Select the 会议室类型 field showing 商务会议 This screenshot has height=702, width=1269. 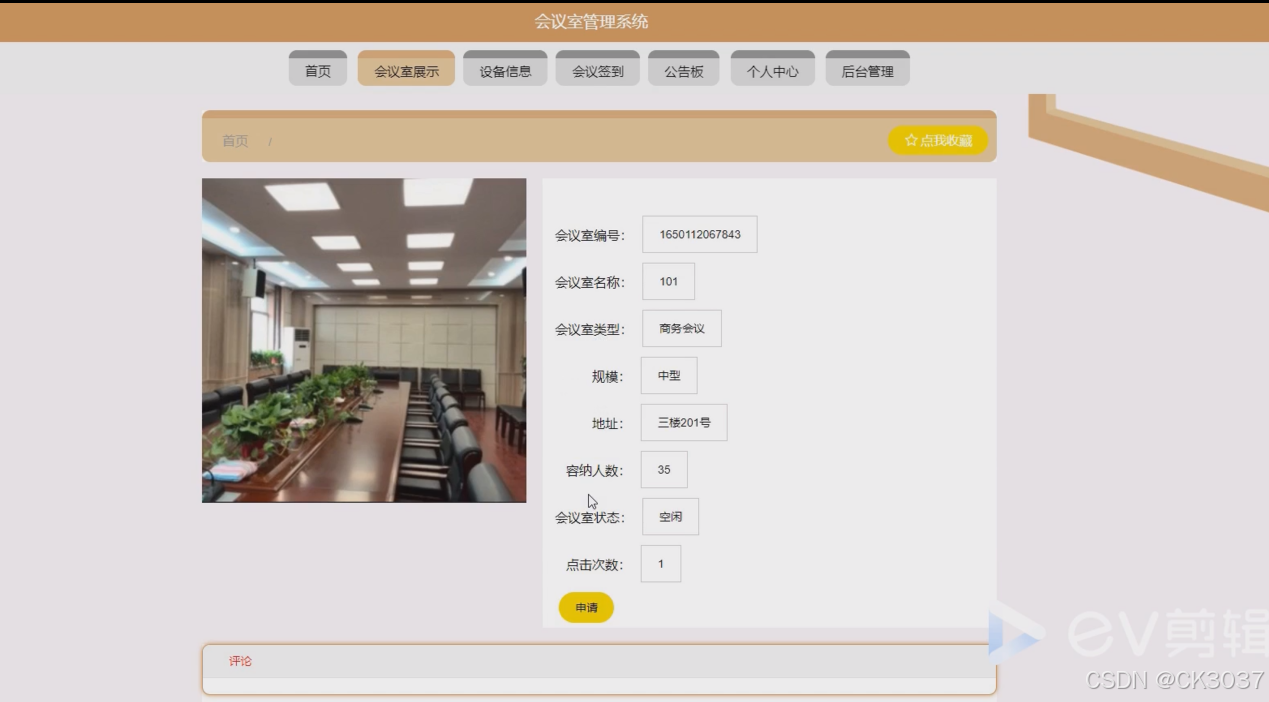coord(681,328)
